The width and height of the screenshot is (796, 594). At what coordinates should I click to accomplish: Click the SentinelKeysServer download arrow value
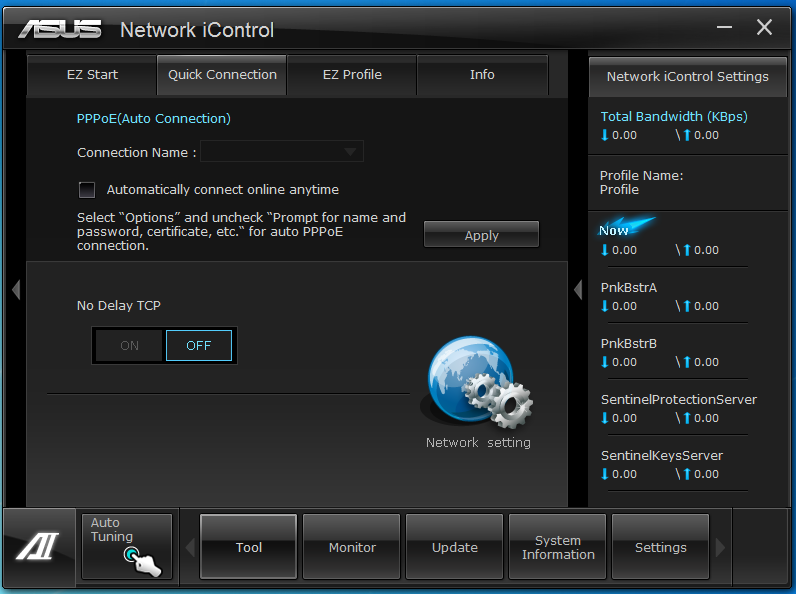[x=618, y=474]
